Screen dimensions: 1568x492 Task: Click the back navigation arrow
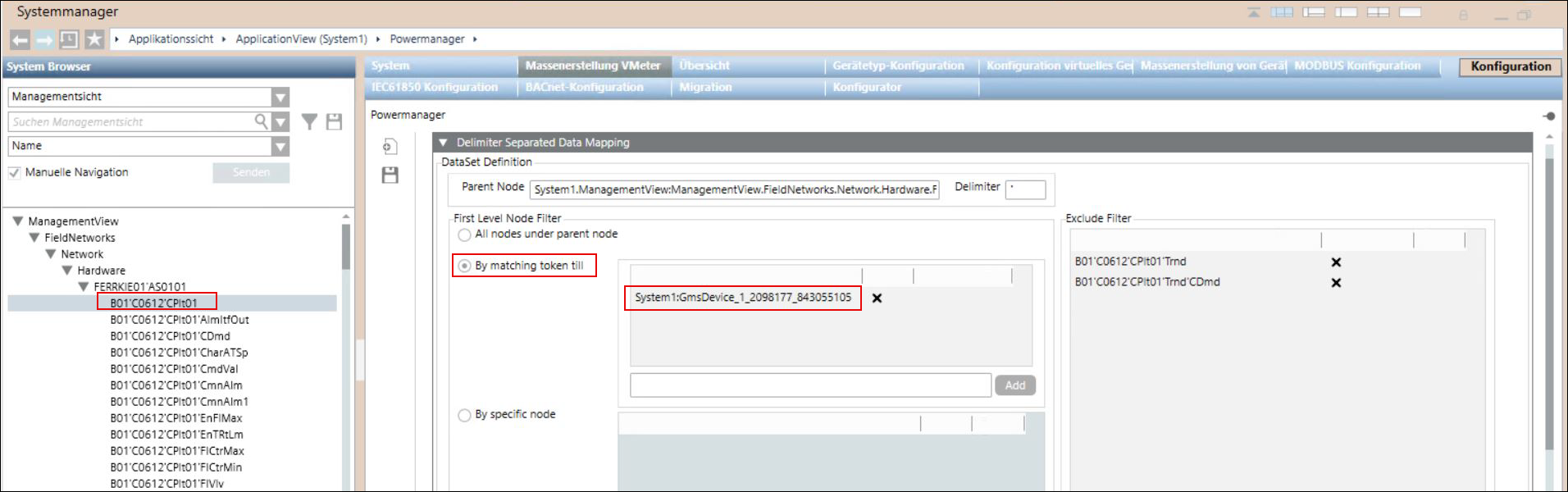tap(21, 39)
